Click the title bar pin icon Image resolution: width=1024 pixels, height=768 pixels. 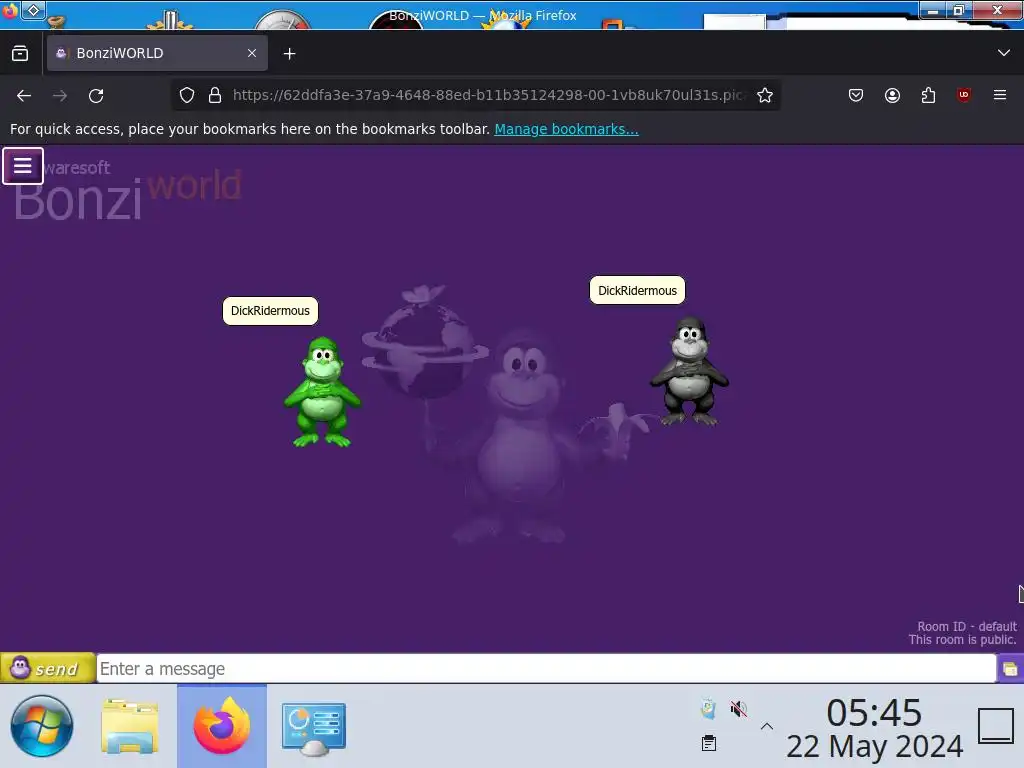pyautogui.click(x=33, y=10)
